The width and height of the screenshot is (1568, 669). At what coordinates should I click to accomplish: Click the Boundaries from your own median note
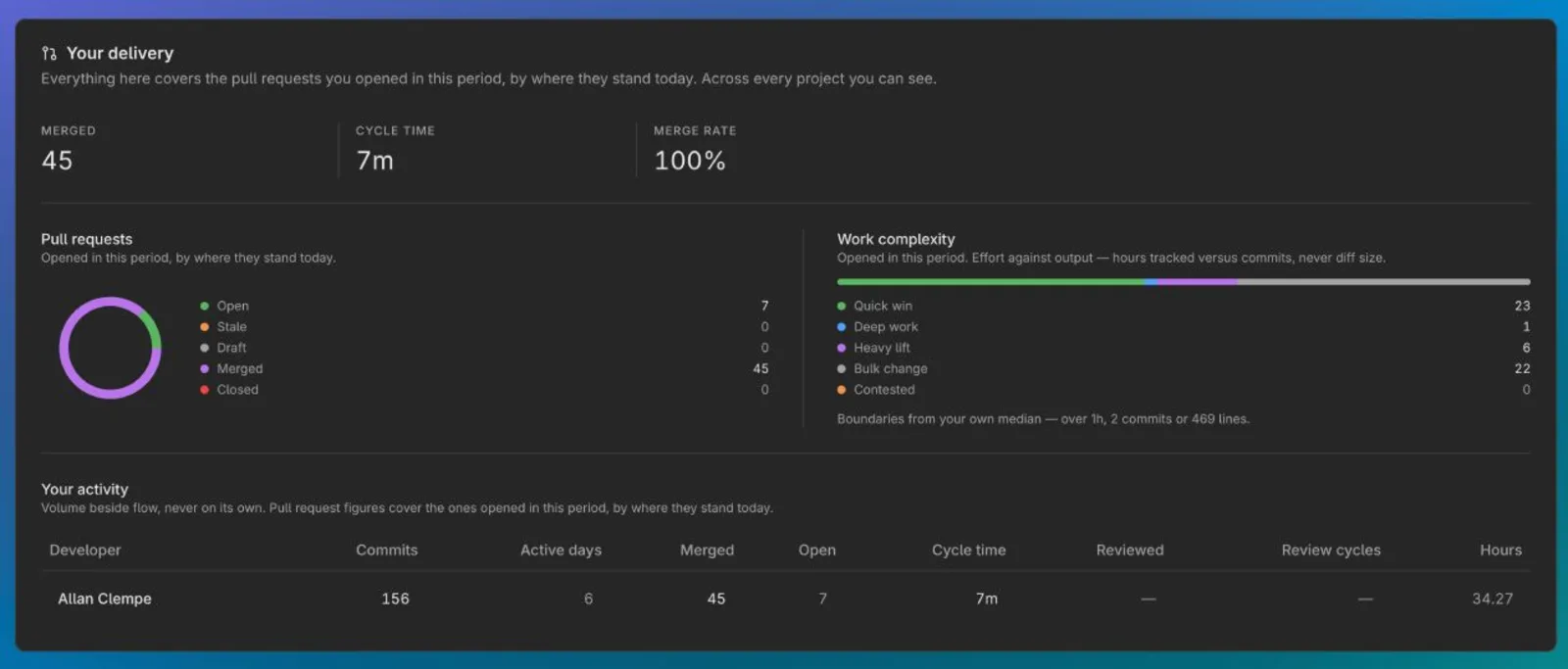1043,419
